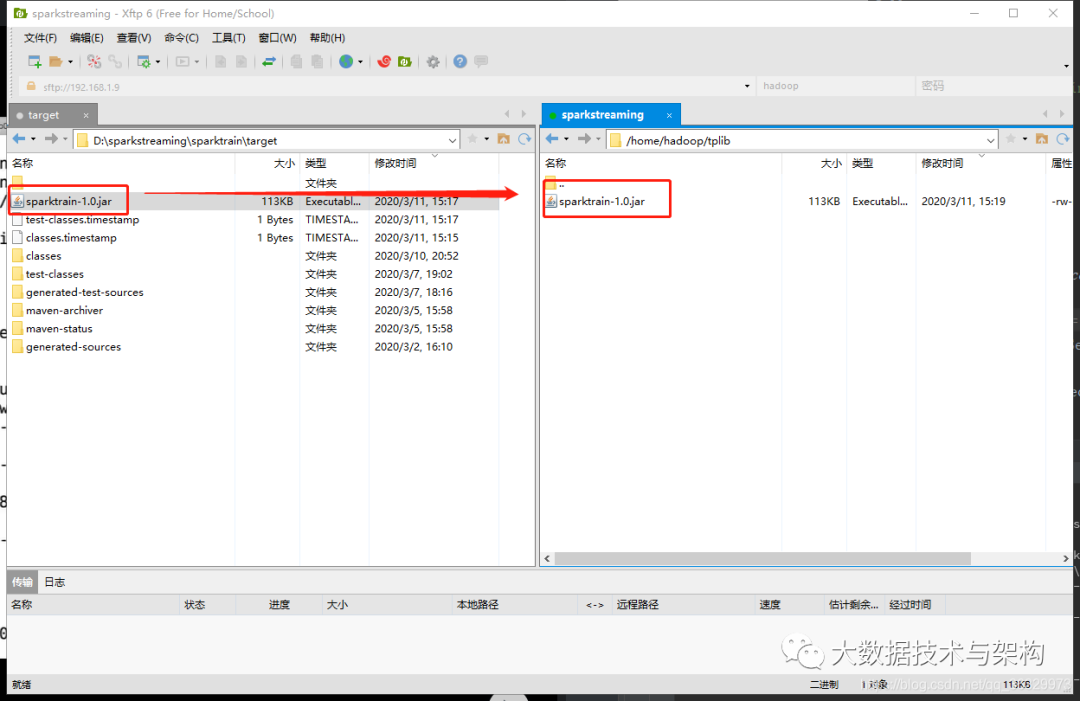Viewport: 1080px width, 701px height.
Task: Open the 文件(F) menu
Action: (x=41, y=38)
